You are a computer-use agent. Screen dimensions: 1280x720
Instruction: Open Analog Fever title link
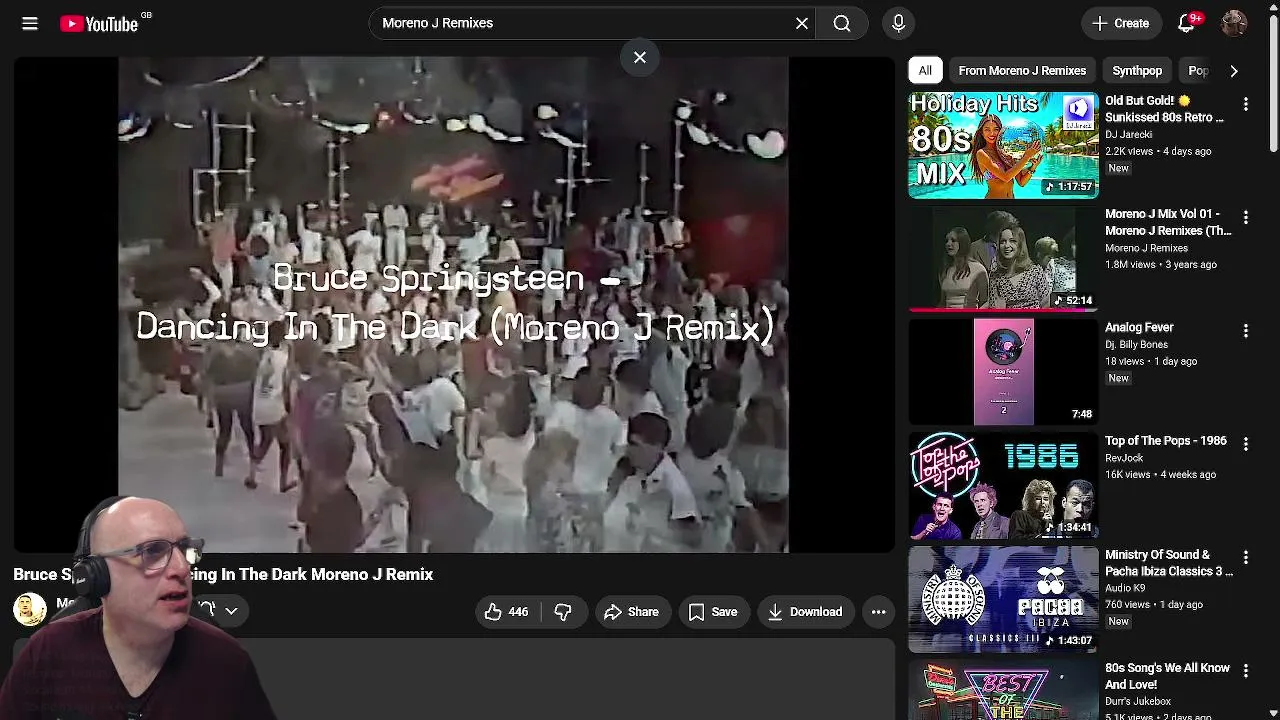(1139, 327)
